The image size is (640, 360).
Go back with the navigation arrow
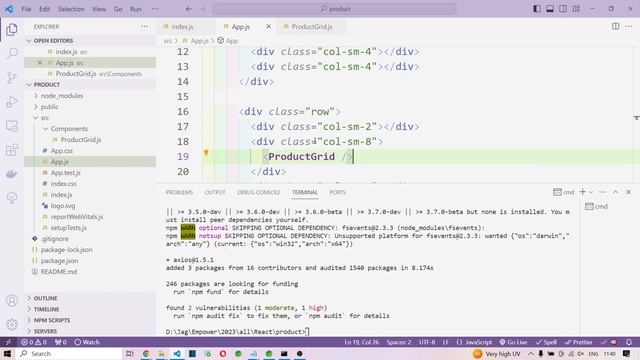189,9
